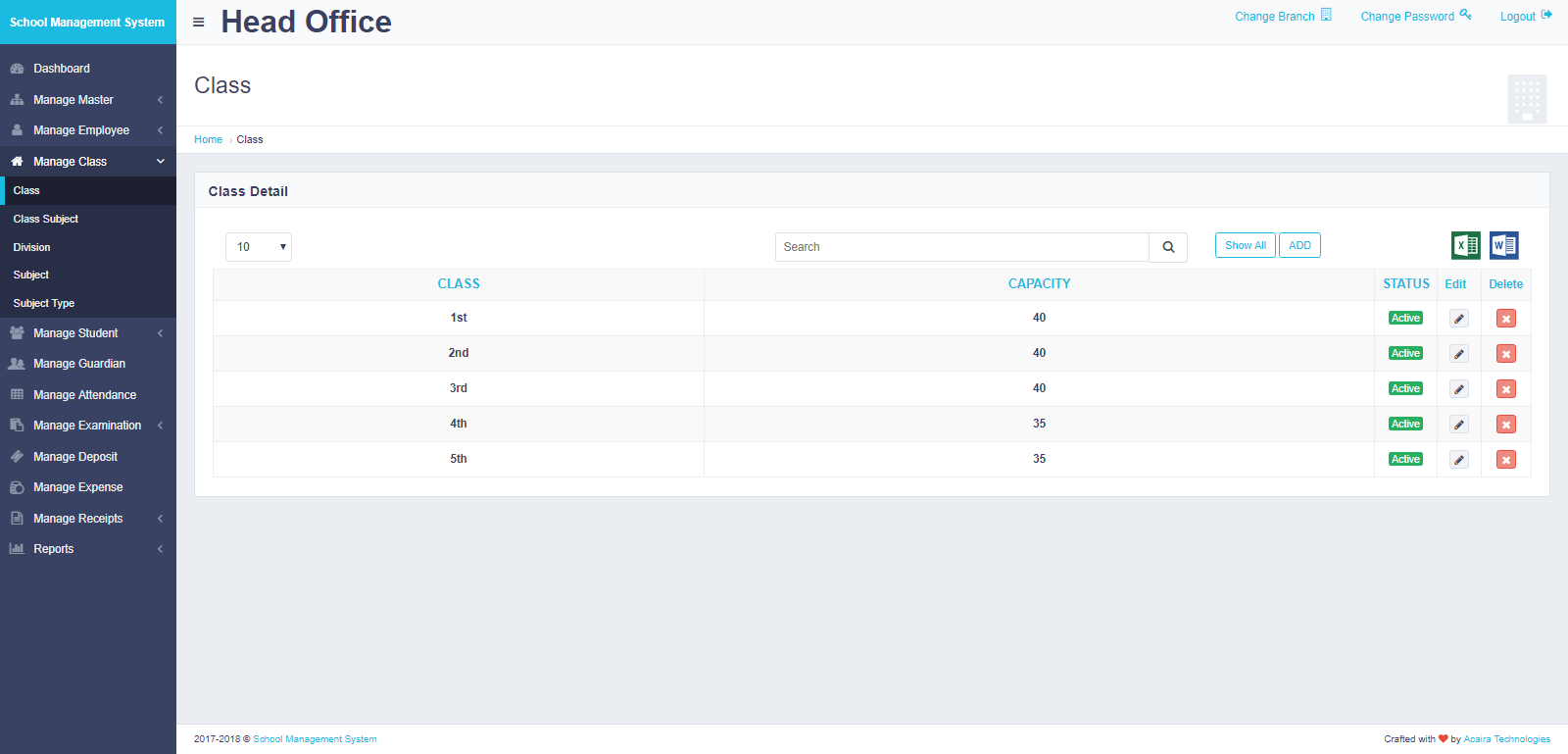Open Class Subject in sidebar
This screenshot has width=1568, height=754.
[x=46, y=220]
